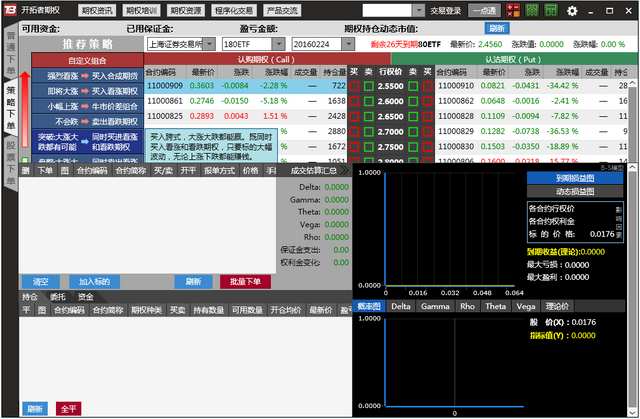
Task: Choose strategy 即将大涨 买入看涨期权
Action: (88, 91)
